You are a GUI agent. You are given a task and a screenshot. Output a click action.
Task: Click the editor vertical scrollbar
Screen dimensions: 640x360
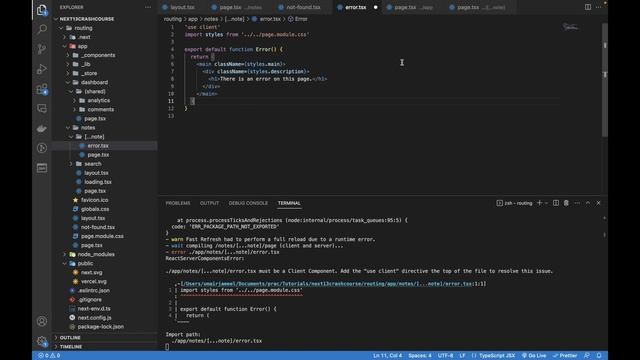point(605,80)
